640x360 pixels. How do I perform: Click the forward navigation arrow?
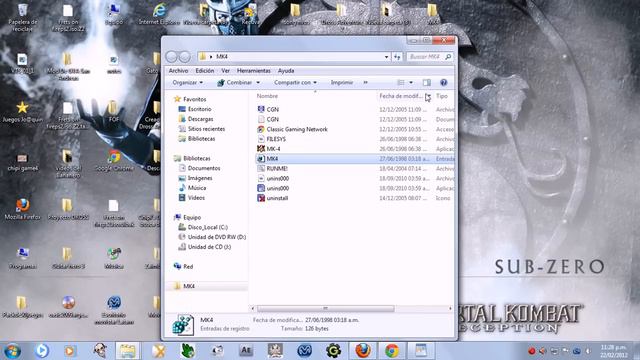(x=184, y=57)
